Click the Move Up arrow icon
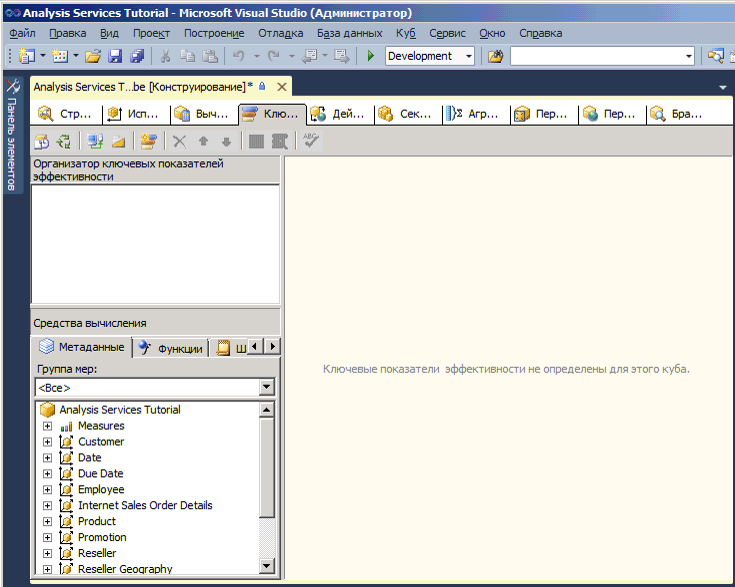The height and width of the screenshot is (587, 735). coord(203,141)
